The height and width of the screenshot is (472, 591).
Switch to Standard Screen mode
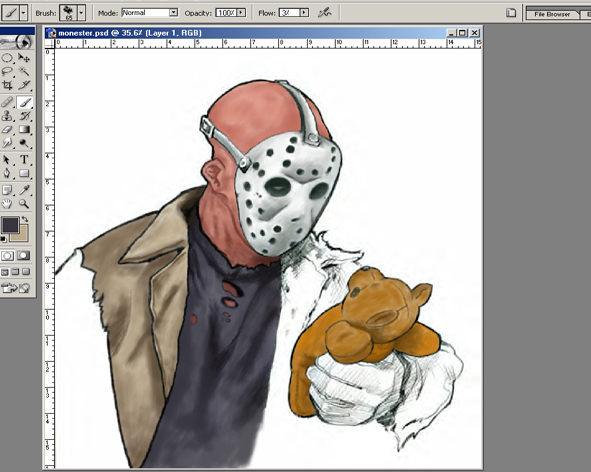5,272
